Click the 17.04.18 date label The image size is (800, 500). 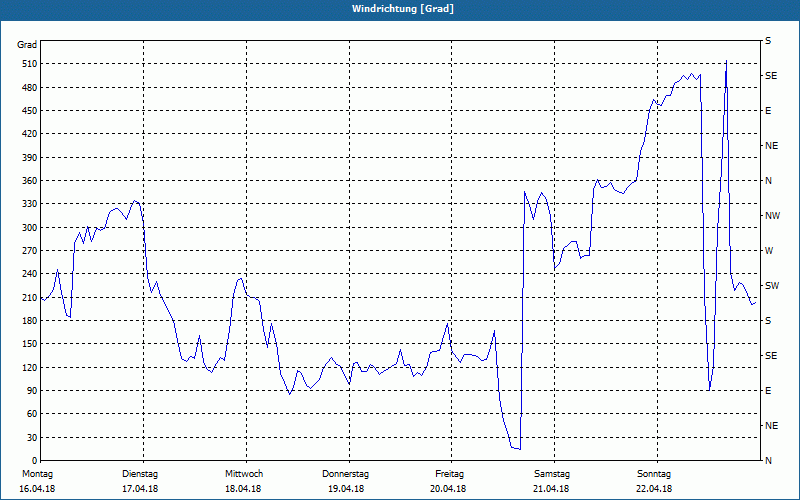(140, 489)
